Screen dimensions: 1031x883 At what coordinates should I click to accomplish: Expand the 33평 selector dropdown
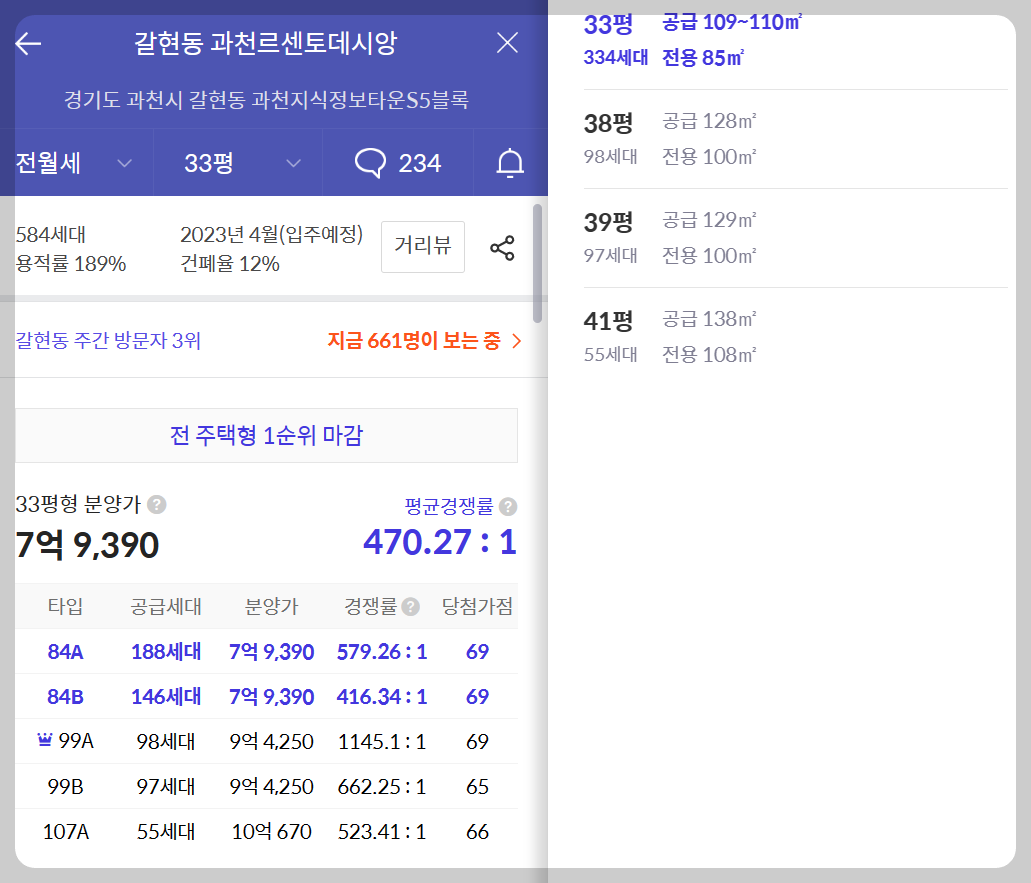coord(237,162)
